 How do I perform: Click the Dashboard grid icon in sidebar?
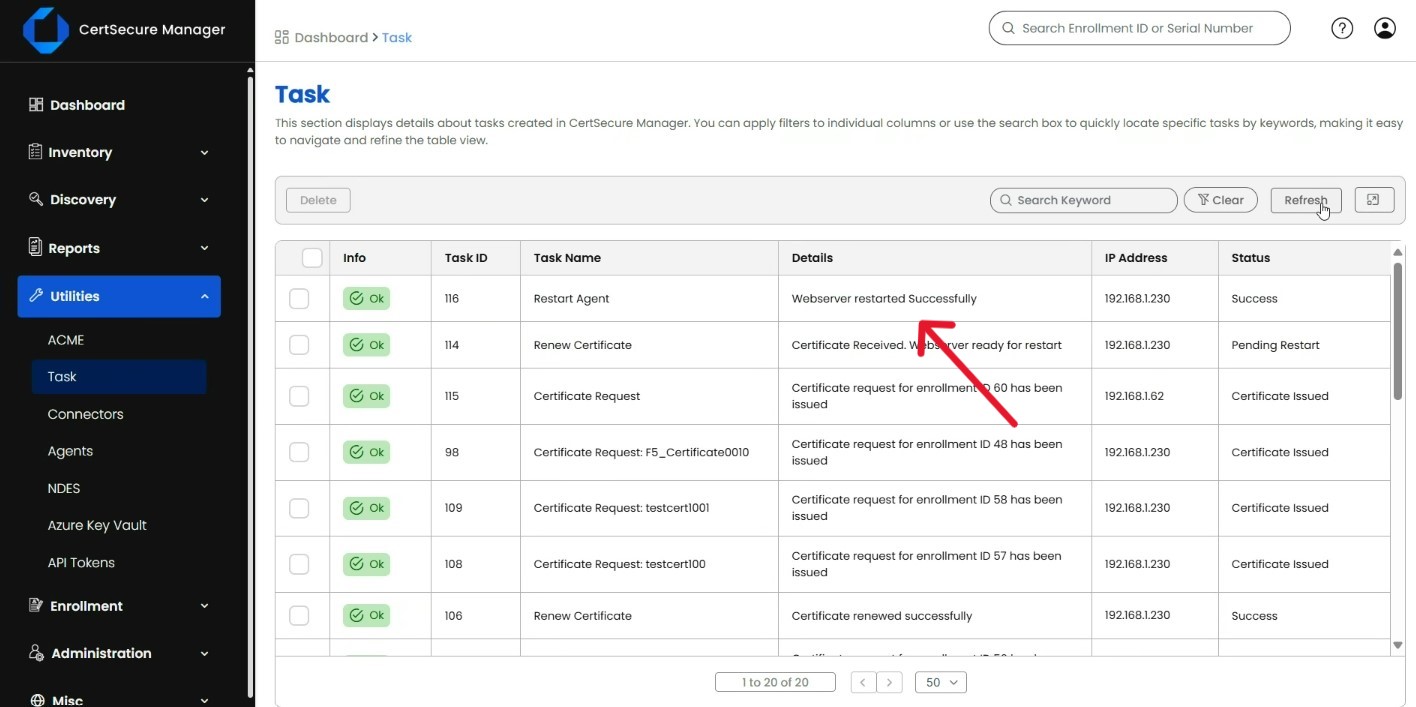[36, 105]
